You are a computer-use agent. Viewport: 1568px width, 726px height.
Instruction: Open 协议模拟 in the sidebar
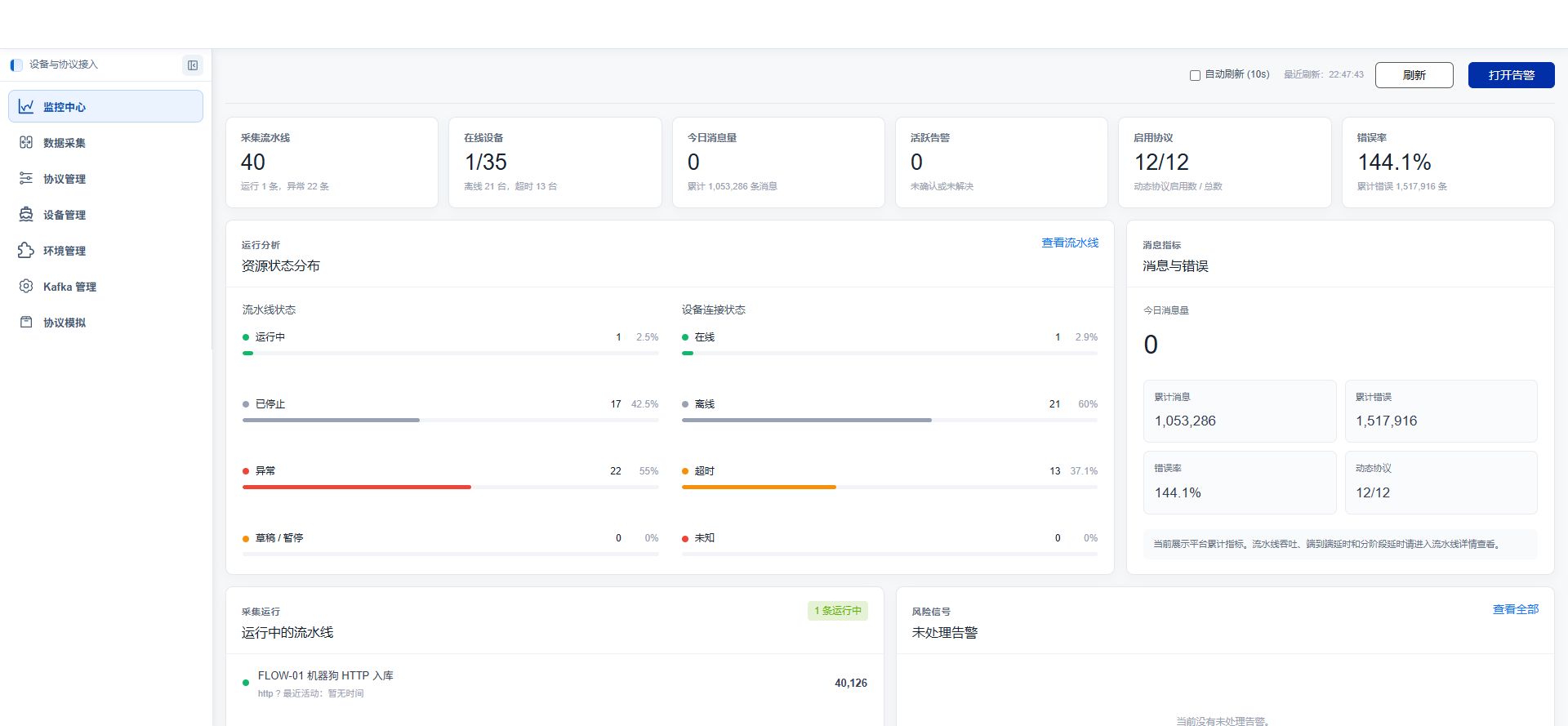click(x=105, y=322)
